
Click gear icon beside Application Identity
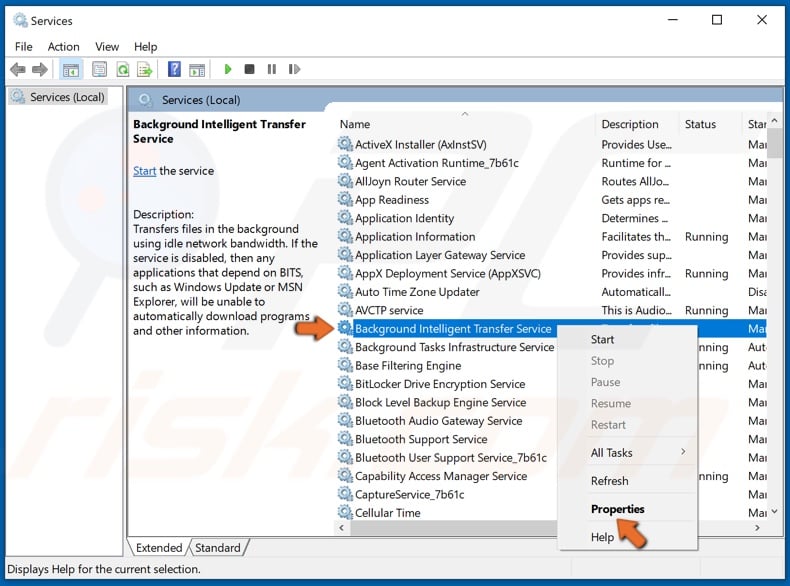(345, 218)
